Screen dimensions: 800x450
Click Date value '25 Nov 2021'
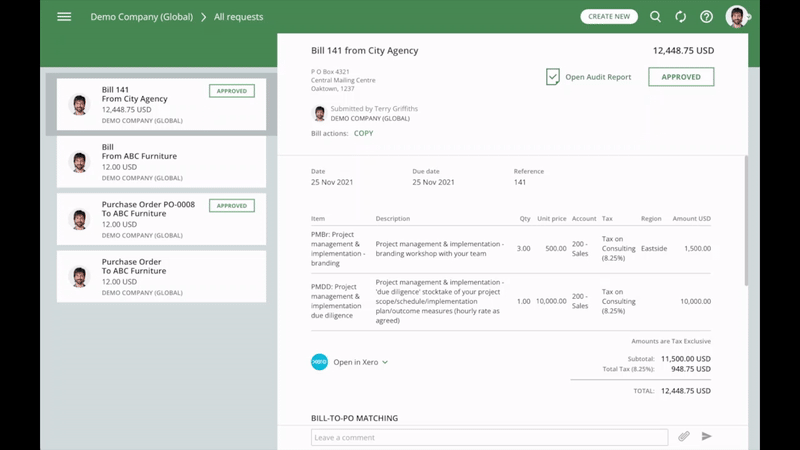pos(332,182)
